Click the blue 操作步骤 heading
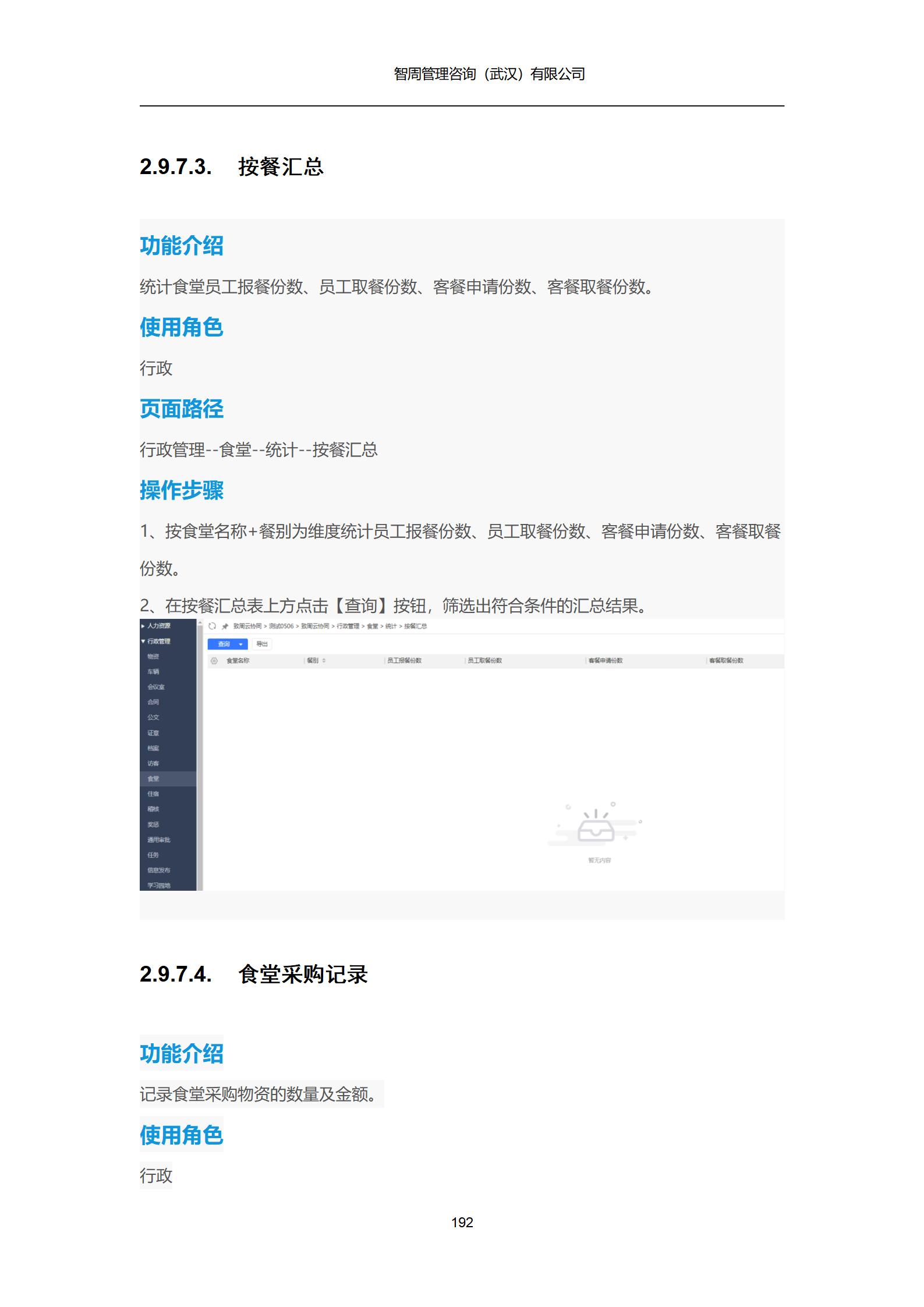Screen dimensions: 924x1307 tap(182, 490)
